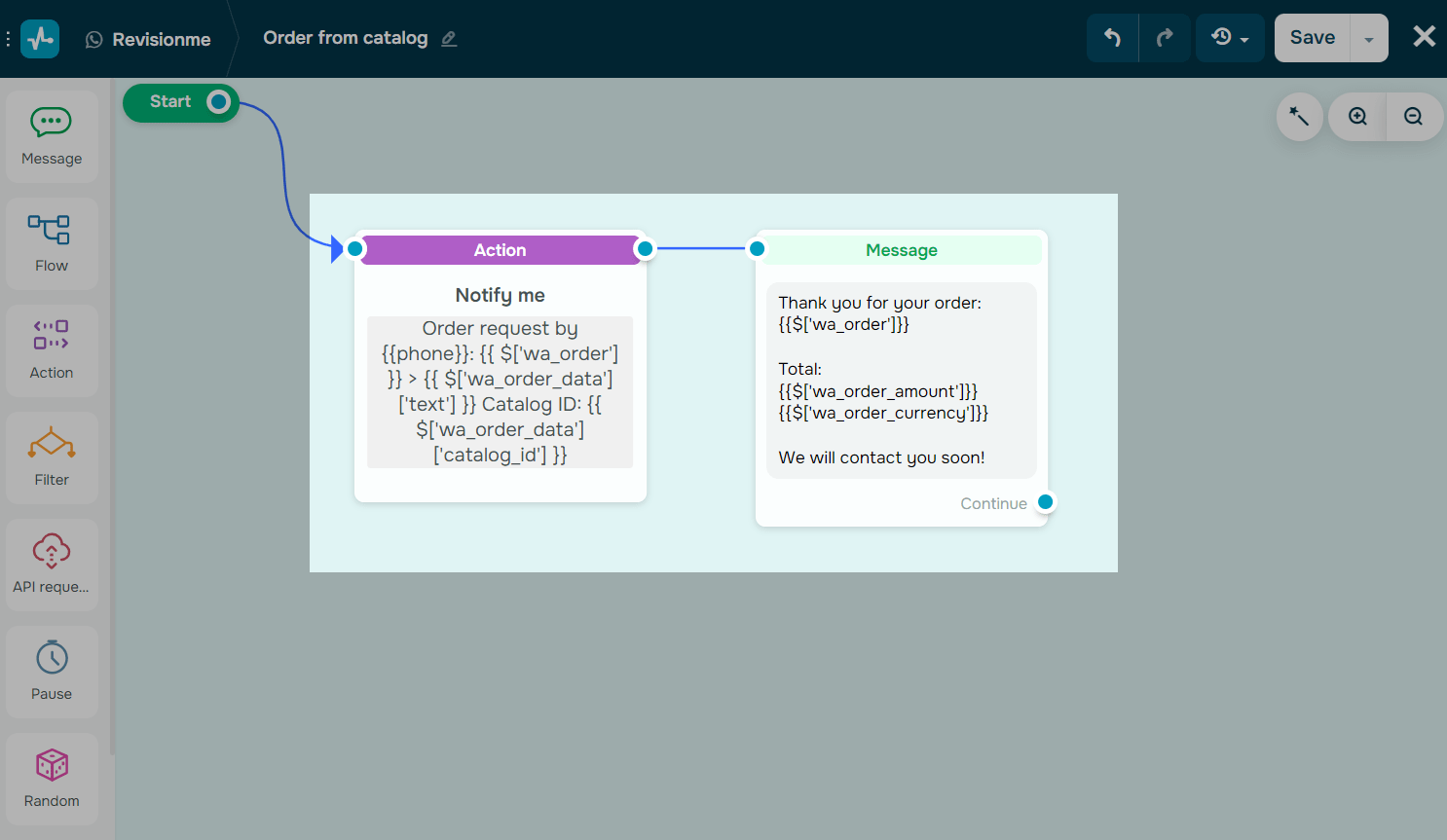Screen dimensions: 1447x840
Task: Zoom in on the canvas
Action: [1357, 117]
